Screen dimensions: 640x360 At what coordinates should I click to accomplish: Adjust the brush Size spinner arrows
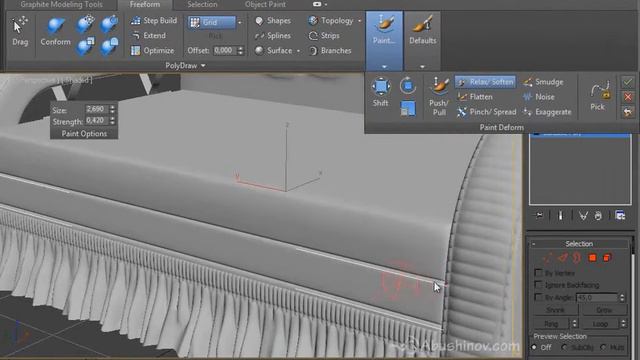112,109
